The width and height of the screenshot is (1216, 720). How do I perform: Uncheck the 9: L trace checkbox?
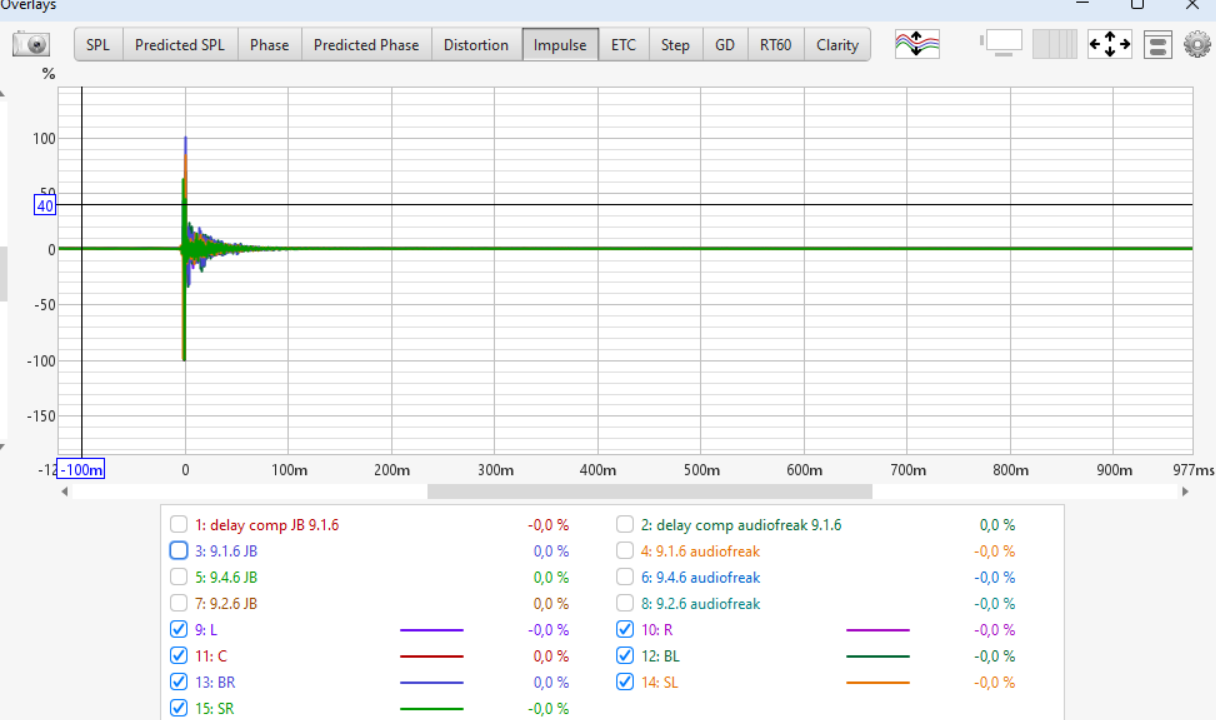[178, 630]
